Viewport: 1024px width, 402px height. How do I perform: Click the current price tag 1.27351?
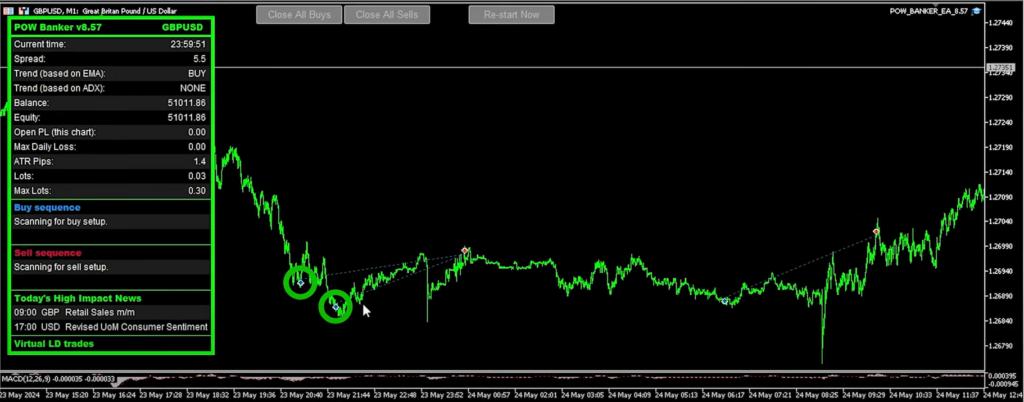coord(1000,68)
